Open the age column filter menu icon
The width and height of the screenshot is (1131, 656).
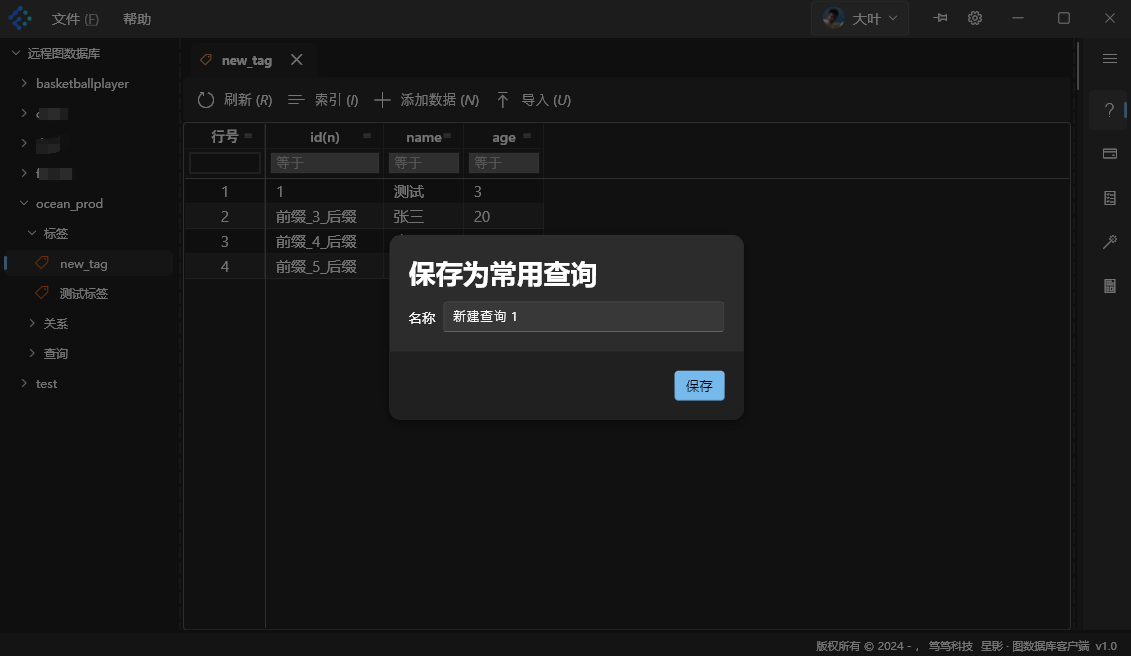click(527, 136)
